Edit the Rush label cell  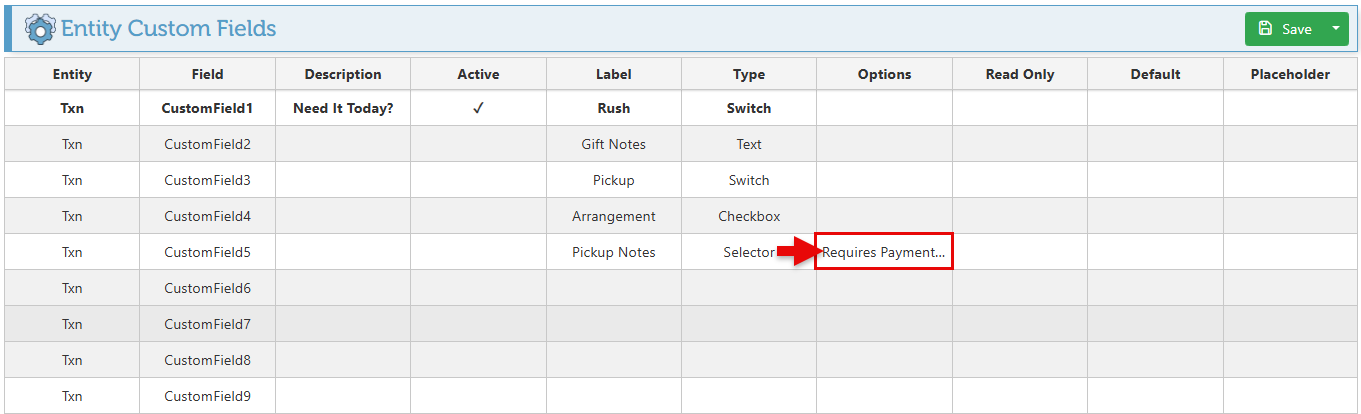pyautogui.click(x=613, y=108)
